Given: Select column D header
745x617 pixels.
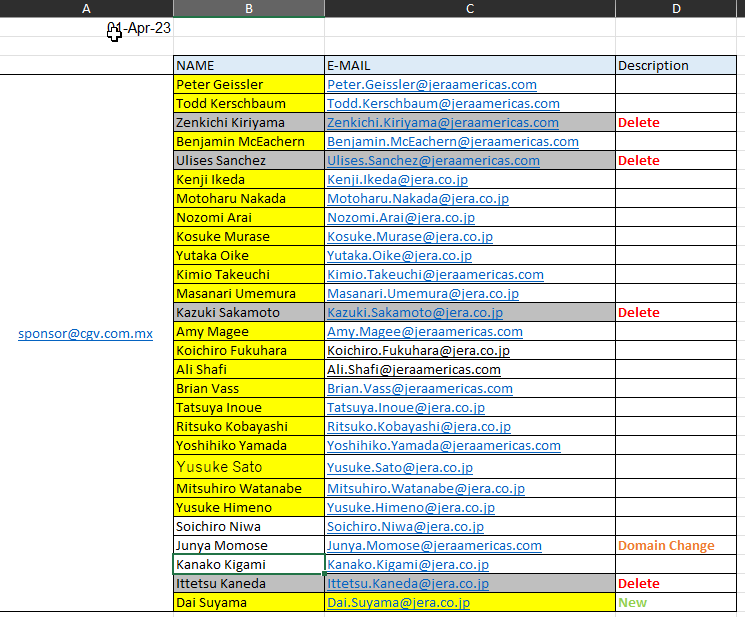Looking at the screenshot, I should (677, 9).
